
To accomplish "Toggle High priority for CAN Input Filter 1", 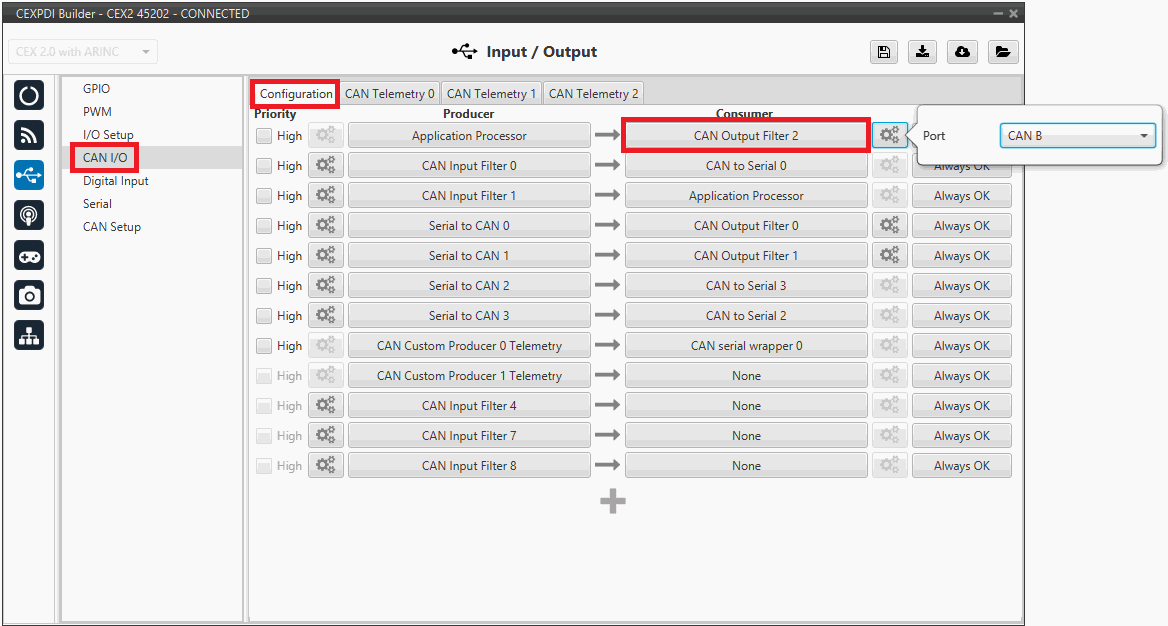I will [x=264, y=196].
